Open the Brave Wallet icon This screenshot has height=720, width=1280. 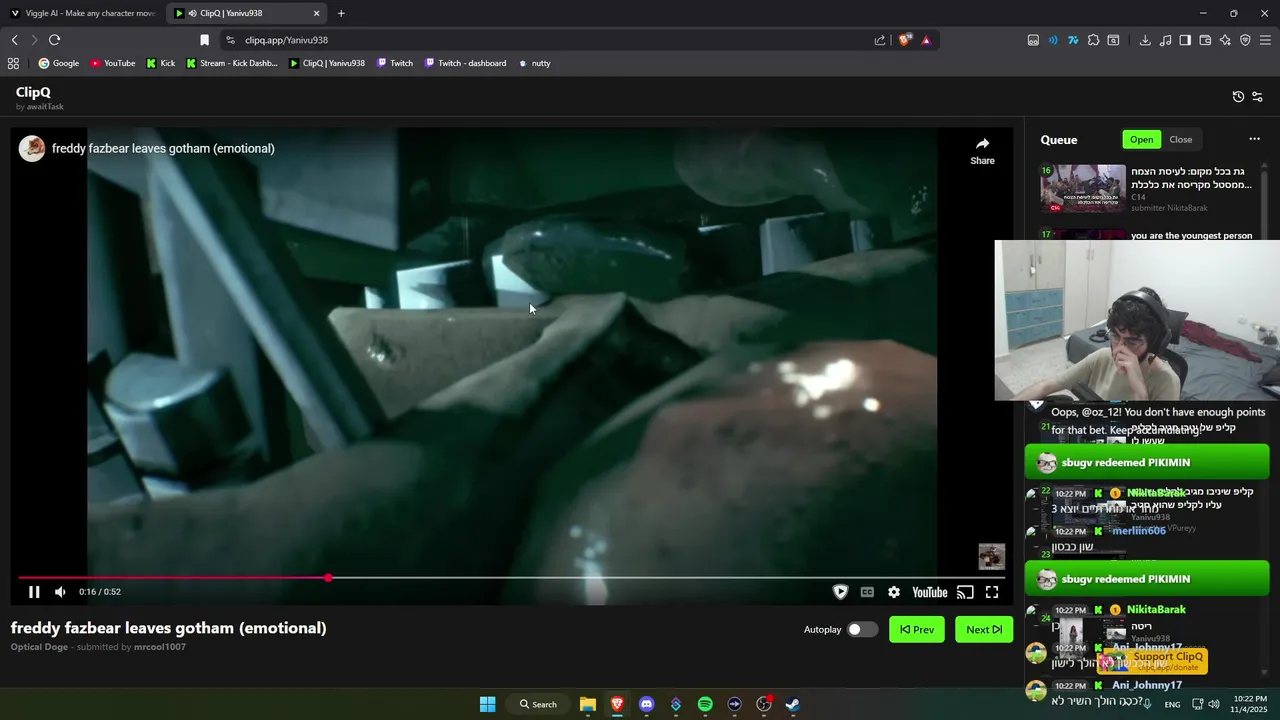(1205, 40)
